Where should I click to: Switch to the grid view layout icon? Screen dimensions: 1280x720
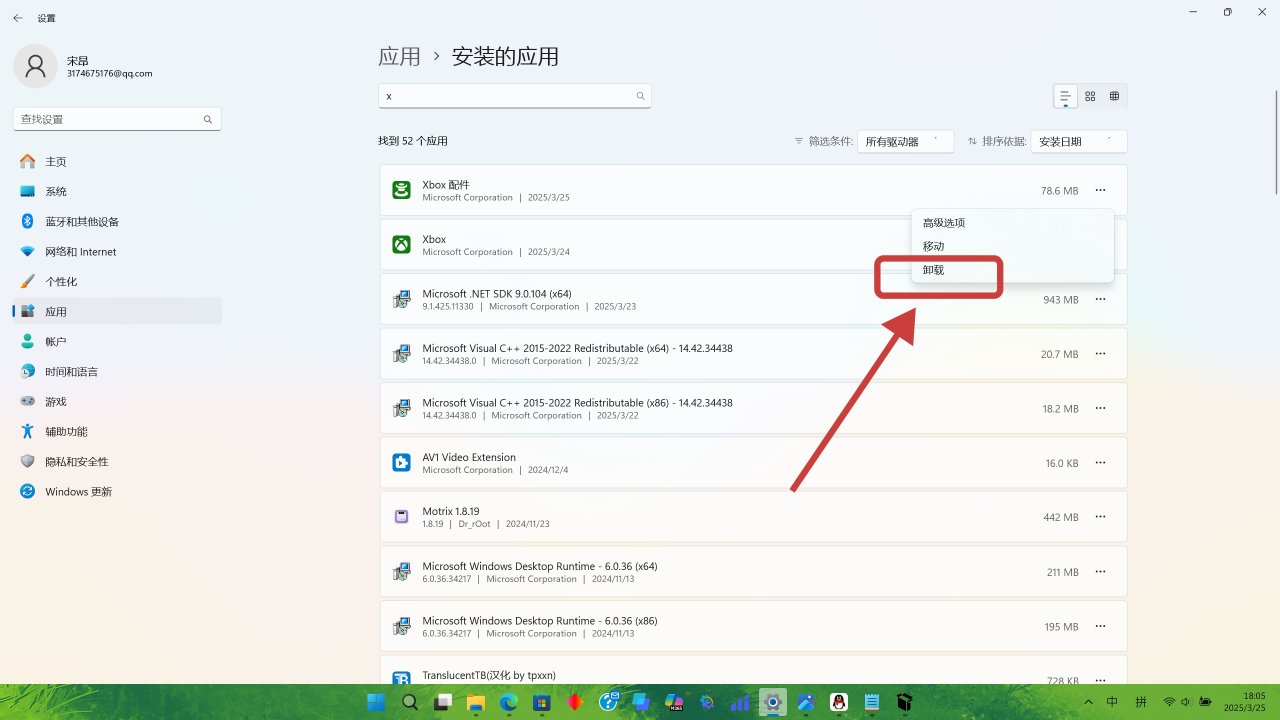tap(1090, 96)
